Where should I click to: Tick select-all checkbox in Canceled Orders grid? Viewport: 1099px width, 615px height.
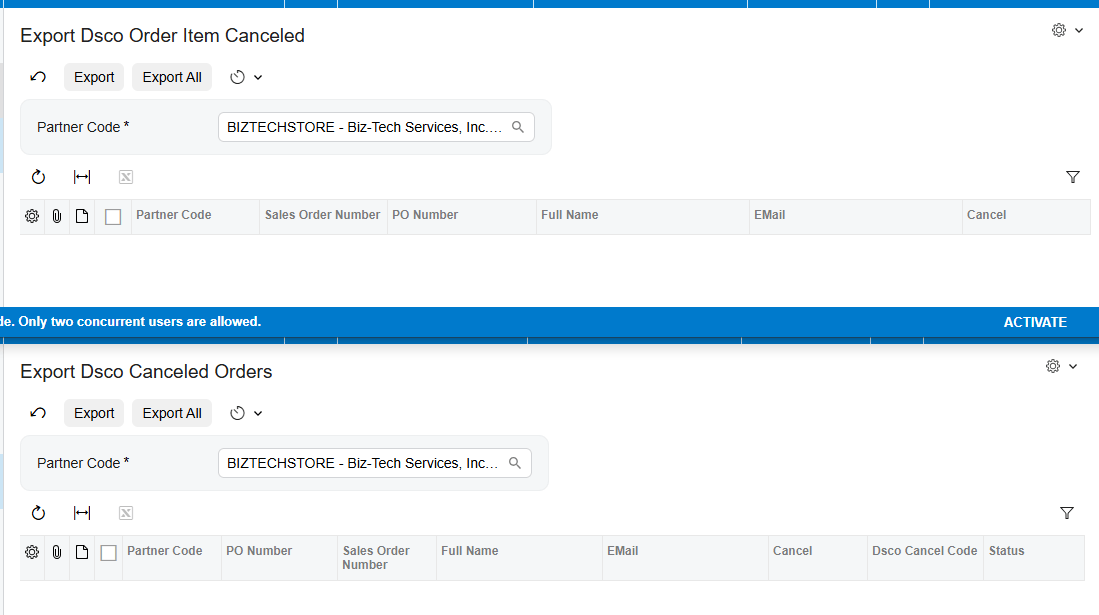click(109, 553)
